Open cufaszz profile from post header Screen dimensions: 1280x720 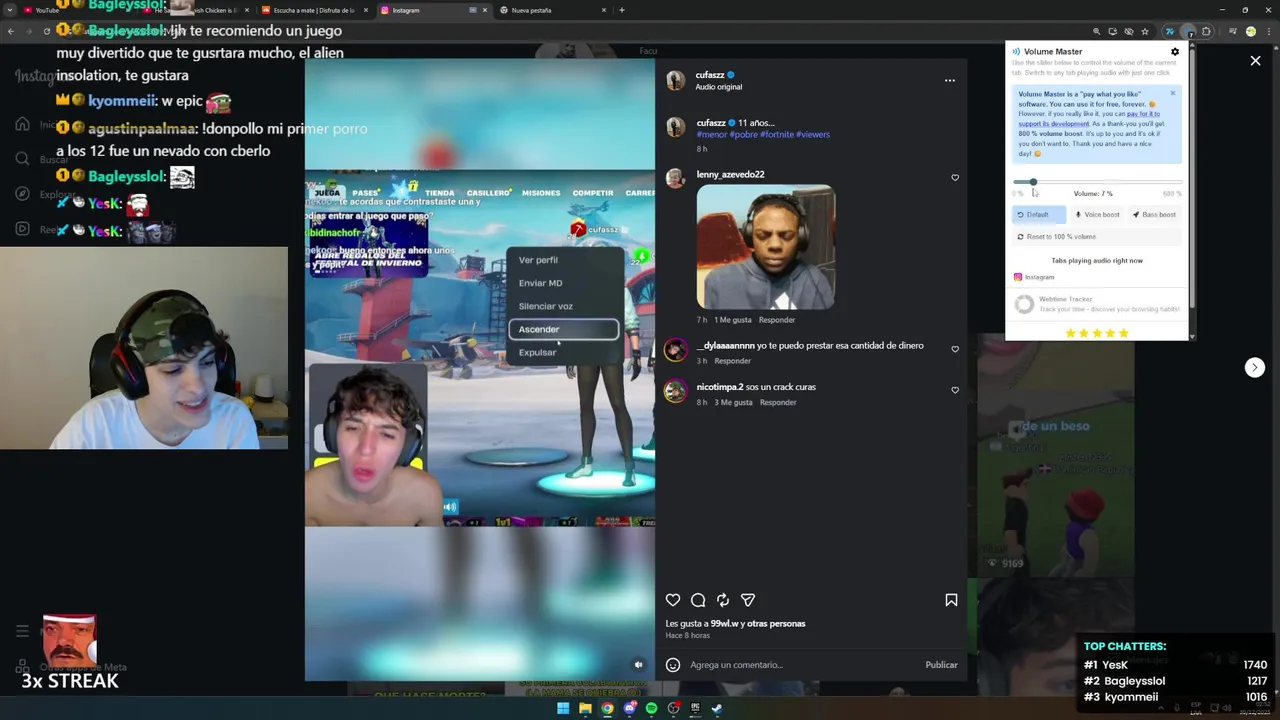(x=710, y=75)
